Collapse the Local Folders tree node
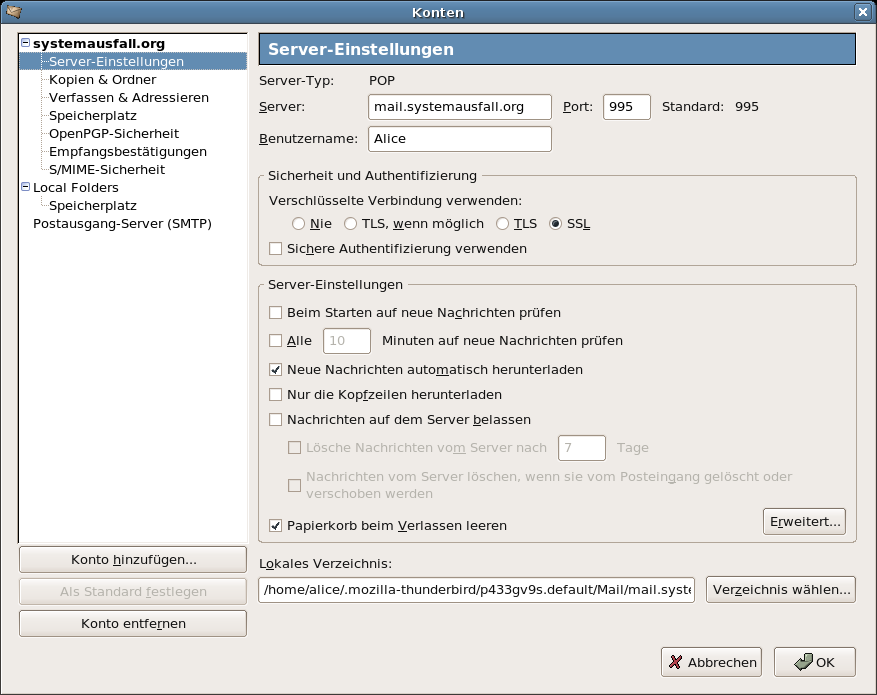This screenshot has height=695, width=877. tap(25, 187)
